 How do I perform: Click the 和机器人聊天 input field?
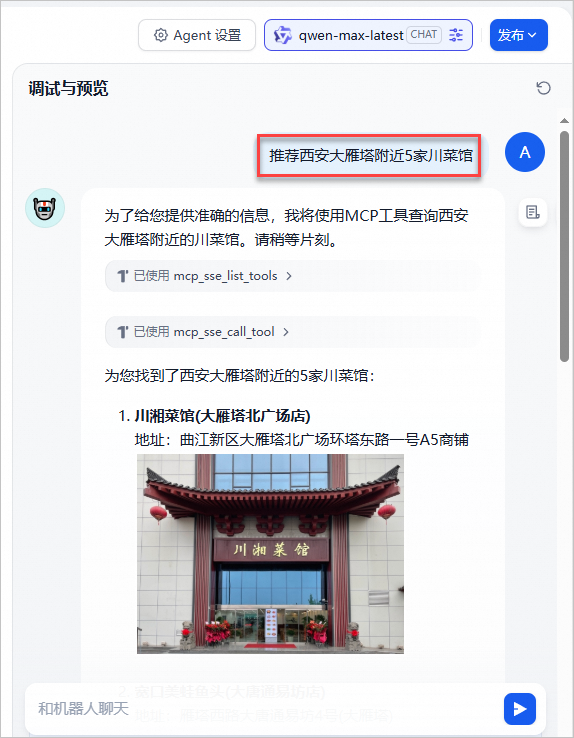point(263,709)
